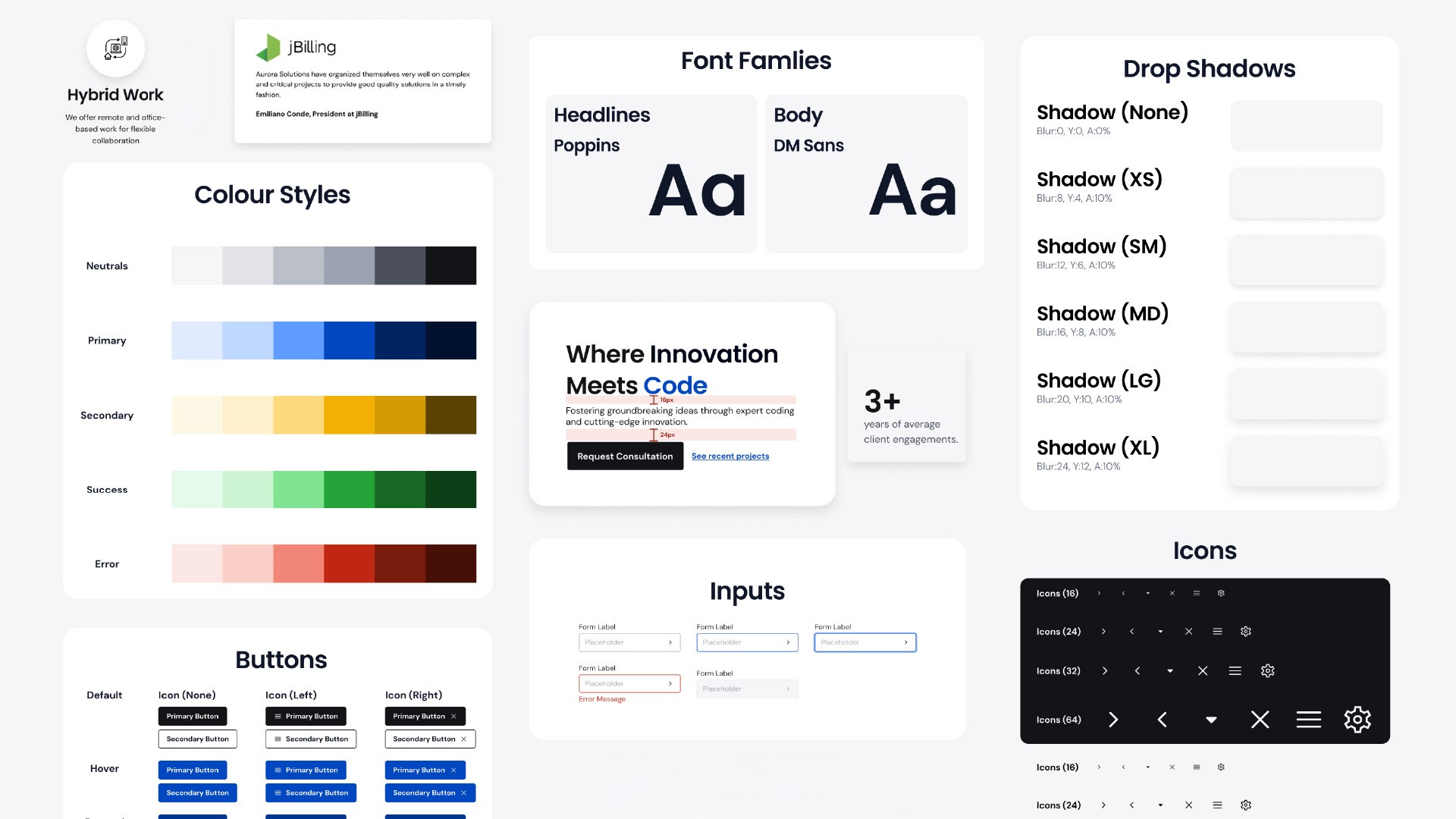1456x819 pixels.
Task: Click blue hover Secondary Button under Icon (None)
Action: pyautogui.click(x=197, y=792)
